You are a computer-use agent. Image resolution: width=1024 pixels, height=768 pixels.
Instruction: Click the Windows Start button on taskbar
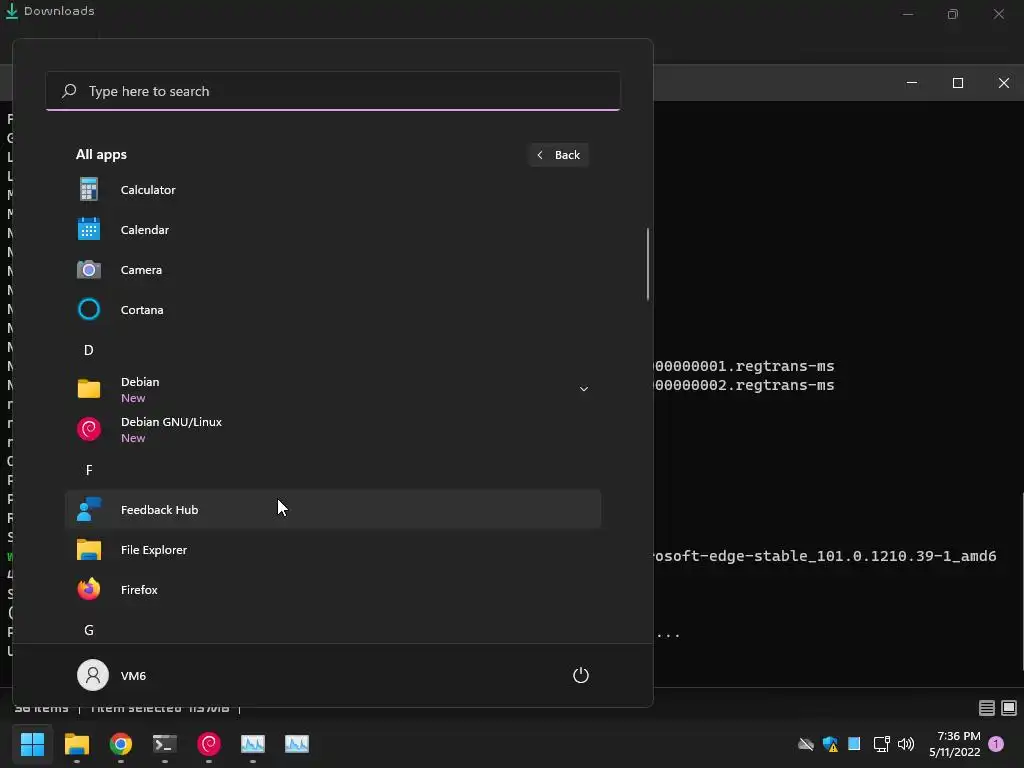tap(32, 743)
